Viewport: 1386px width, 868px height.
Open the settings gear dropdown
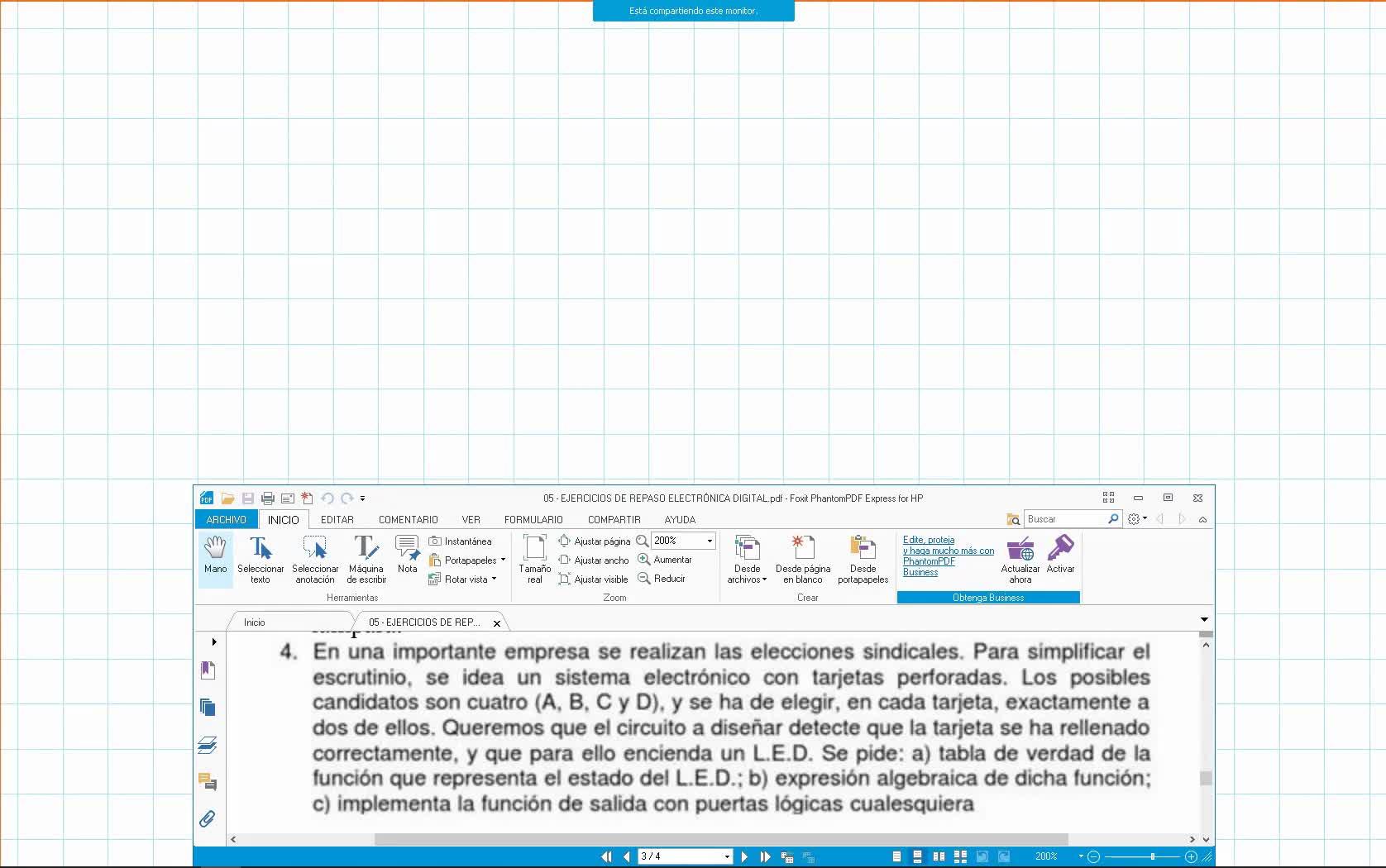[1138, 519]
